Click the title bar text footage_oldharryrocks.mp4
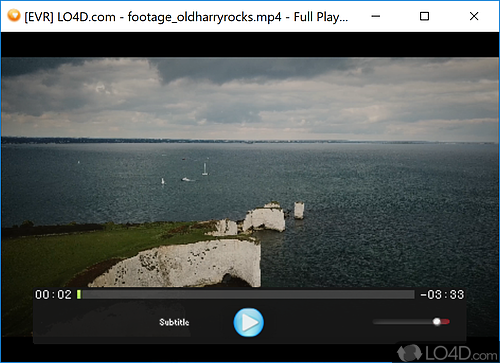This screenshot has width=500, height=363. 204,17
